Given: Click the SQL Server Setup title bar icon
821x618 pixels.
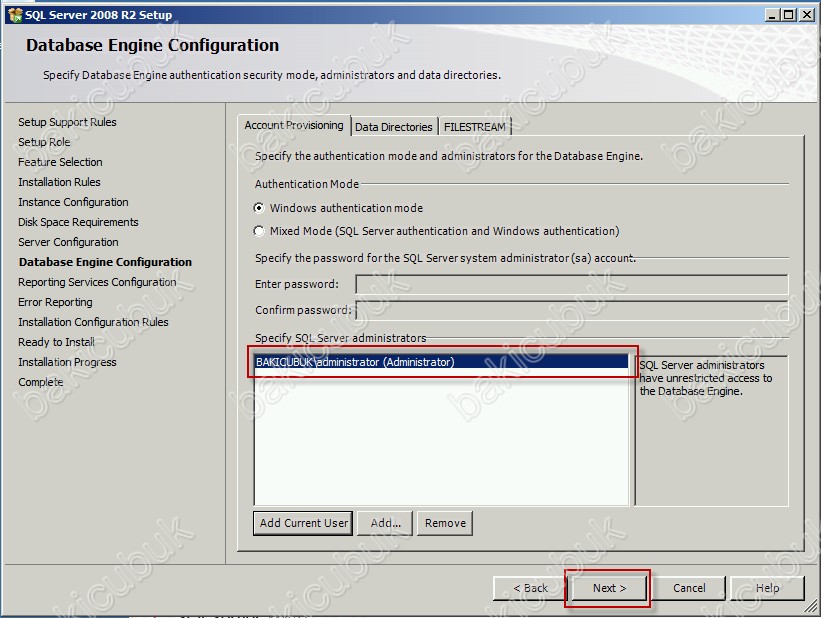Looking at the screenshot, I should click(x=15, y=15).
